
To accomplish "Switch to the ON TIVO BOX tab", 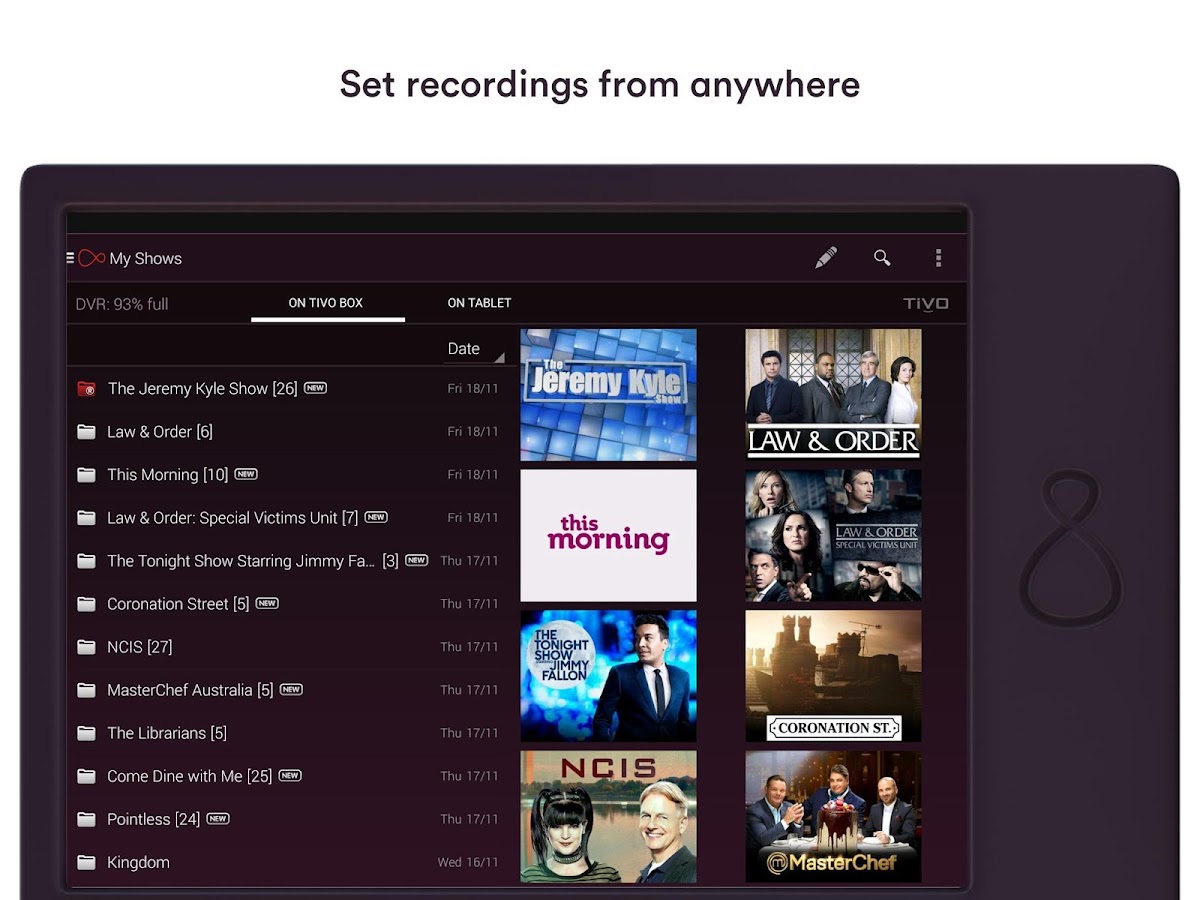I will 326,303.
